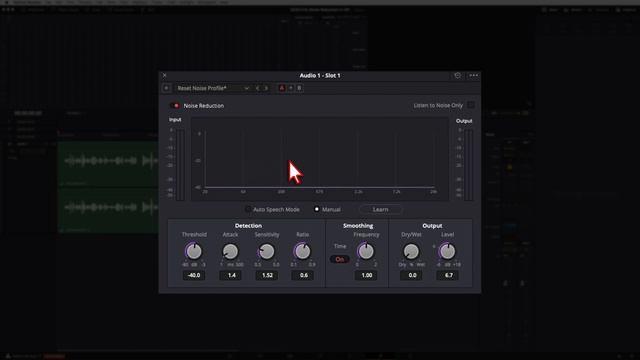Click the upper audio clip waveform in timeline
Image resolution: width=640 pixels, height=360 pixels.
click(108, 163)
